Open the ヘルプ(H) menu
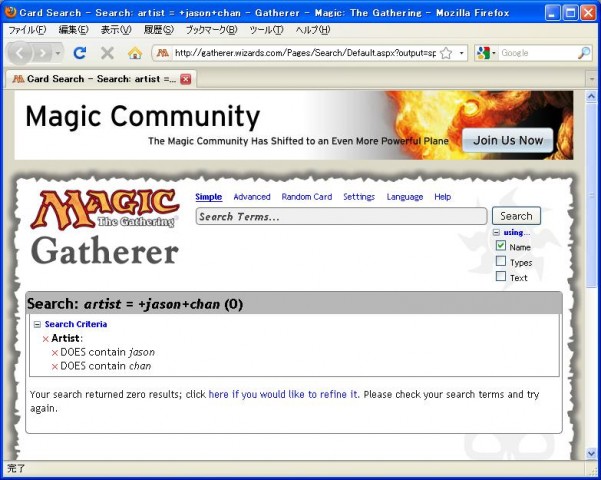Image resolution: width=601 pixels, height=480 pixels. click(313, 30)
